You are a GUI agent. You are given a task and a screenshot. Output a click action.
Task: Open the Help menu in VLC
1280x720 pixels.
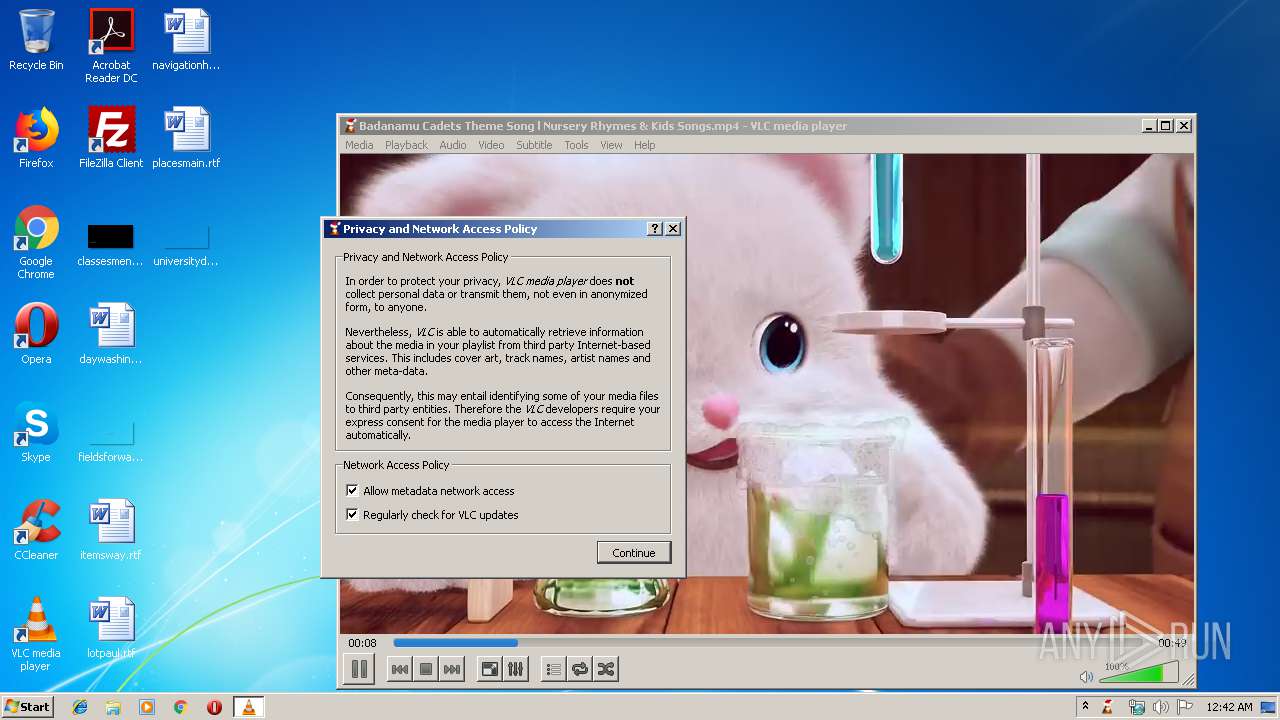click(645, 145)
